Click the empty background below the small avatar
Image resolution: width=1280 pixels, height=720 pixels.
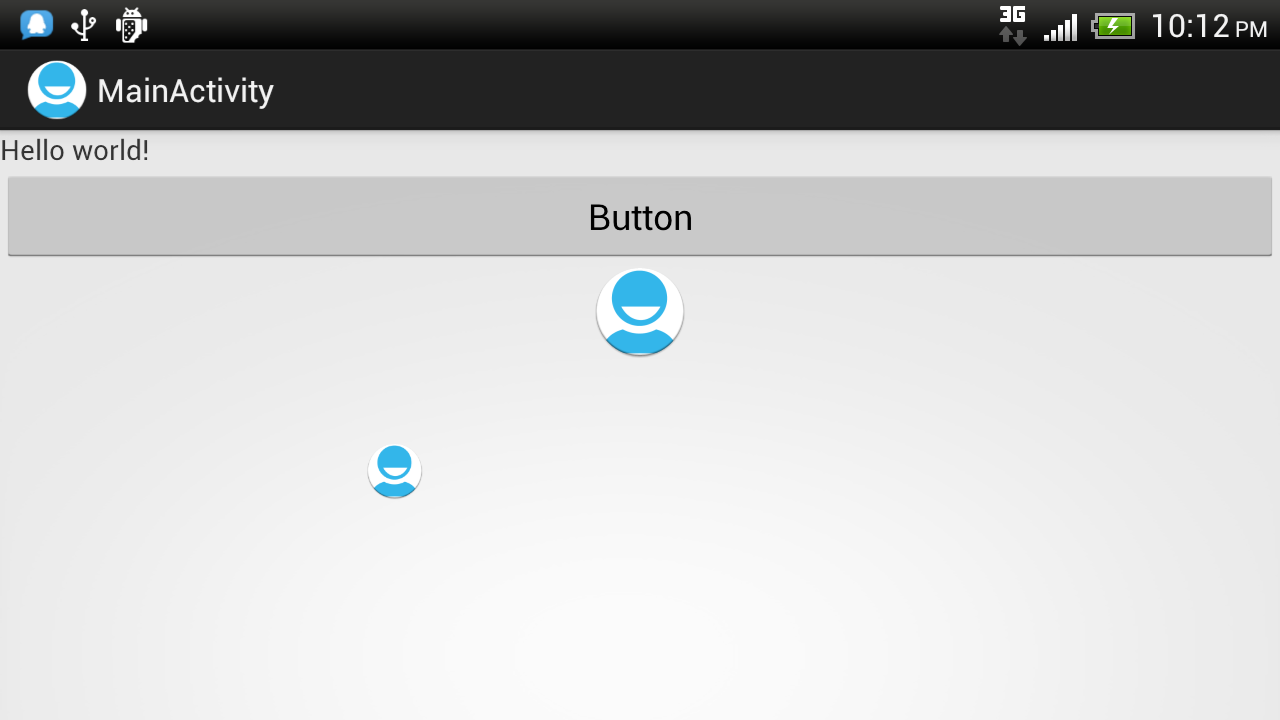(395, 600)
